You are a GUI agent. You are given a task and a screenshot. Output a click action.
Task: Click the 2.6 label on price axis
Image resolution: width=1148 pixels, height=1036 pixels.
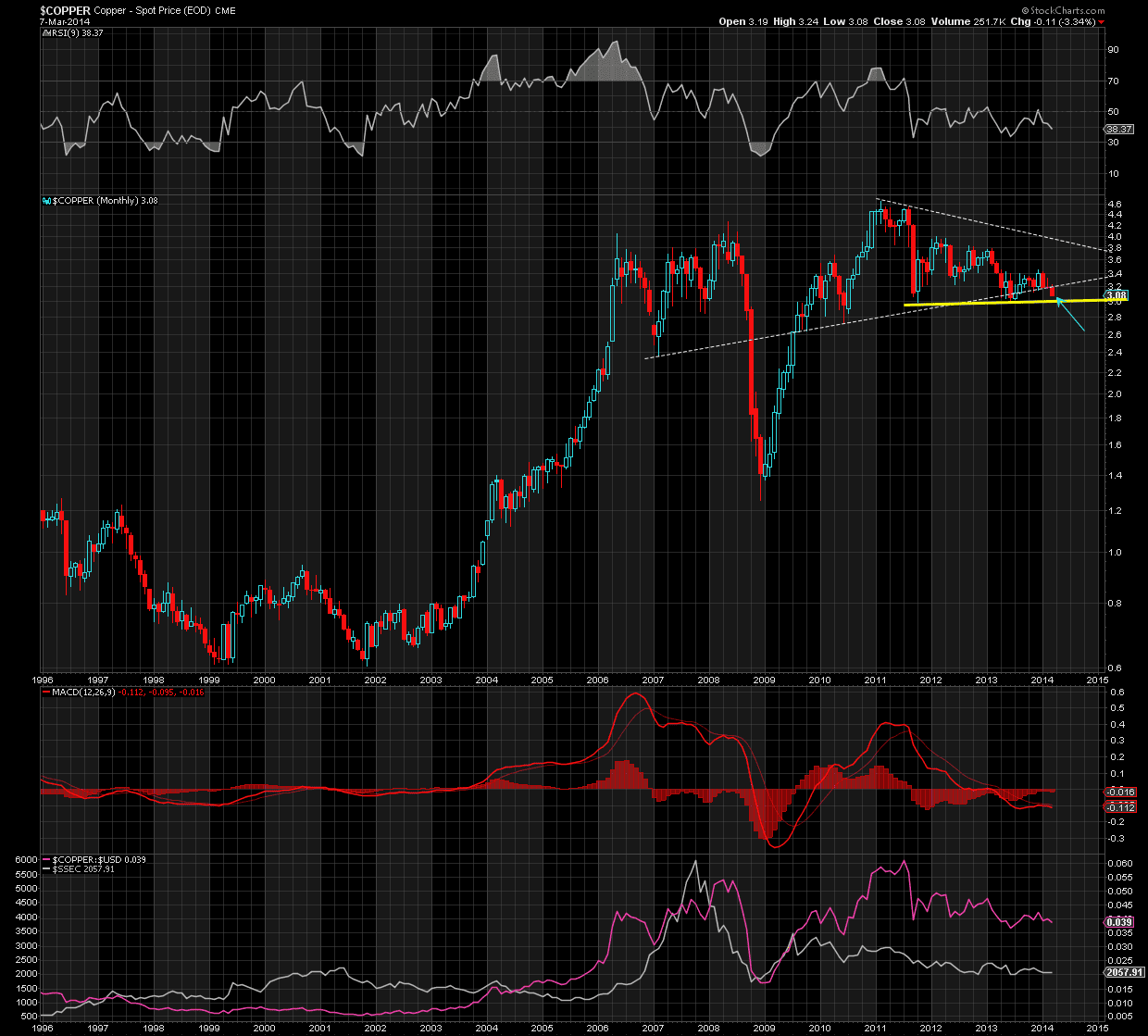point(1115,334)
